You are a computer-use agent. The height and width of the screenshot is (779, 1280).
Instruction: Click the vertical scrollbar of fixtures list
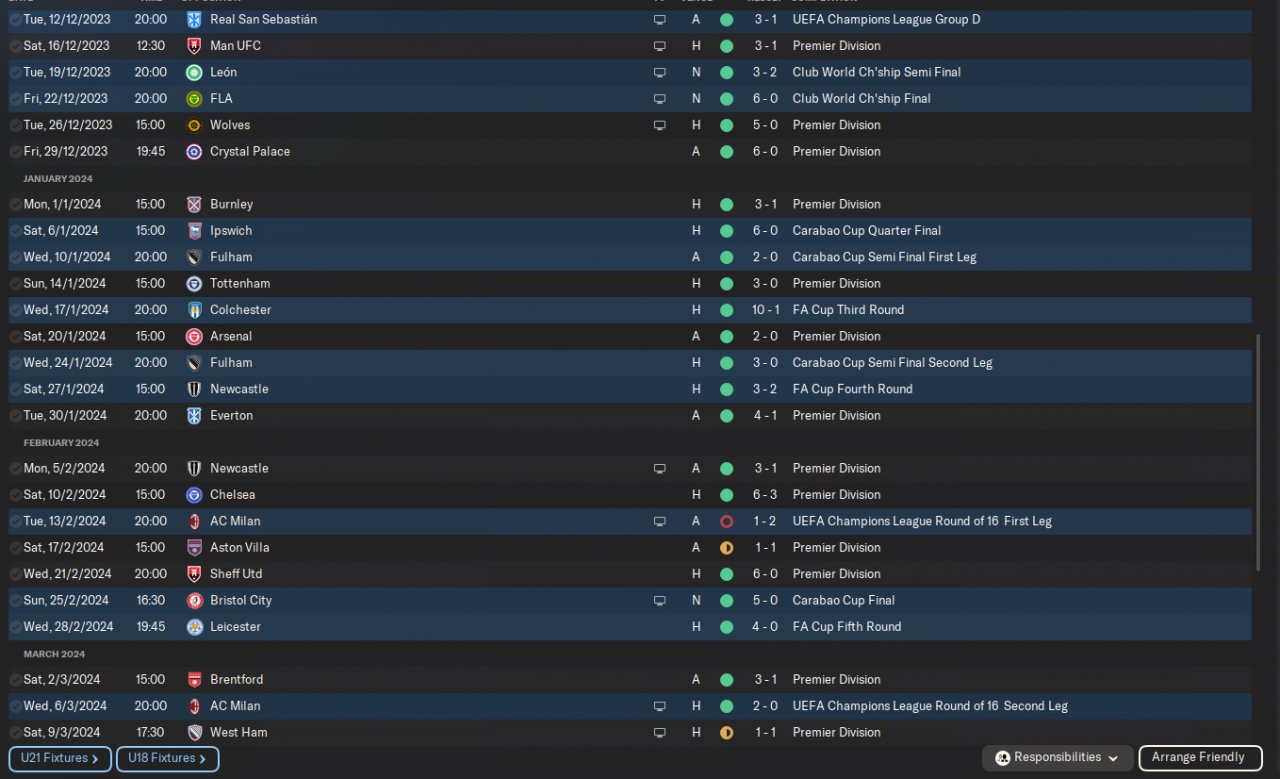(x=1258, y=452)
